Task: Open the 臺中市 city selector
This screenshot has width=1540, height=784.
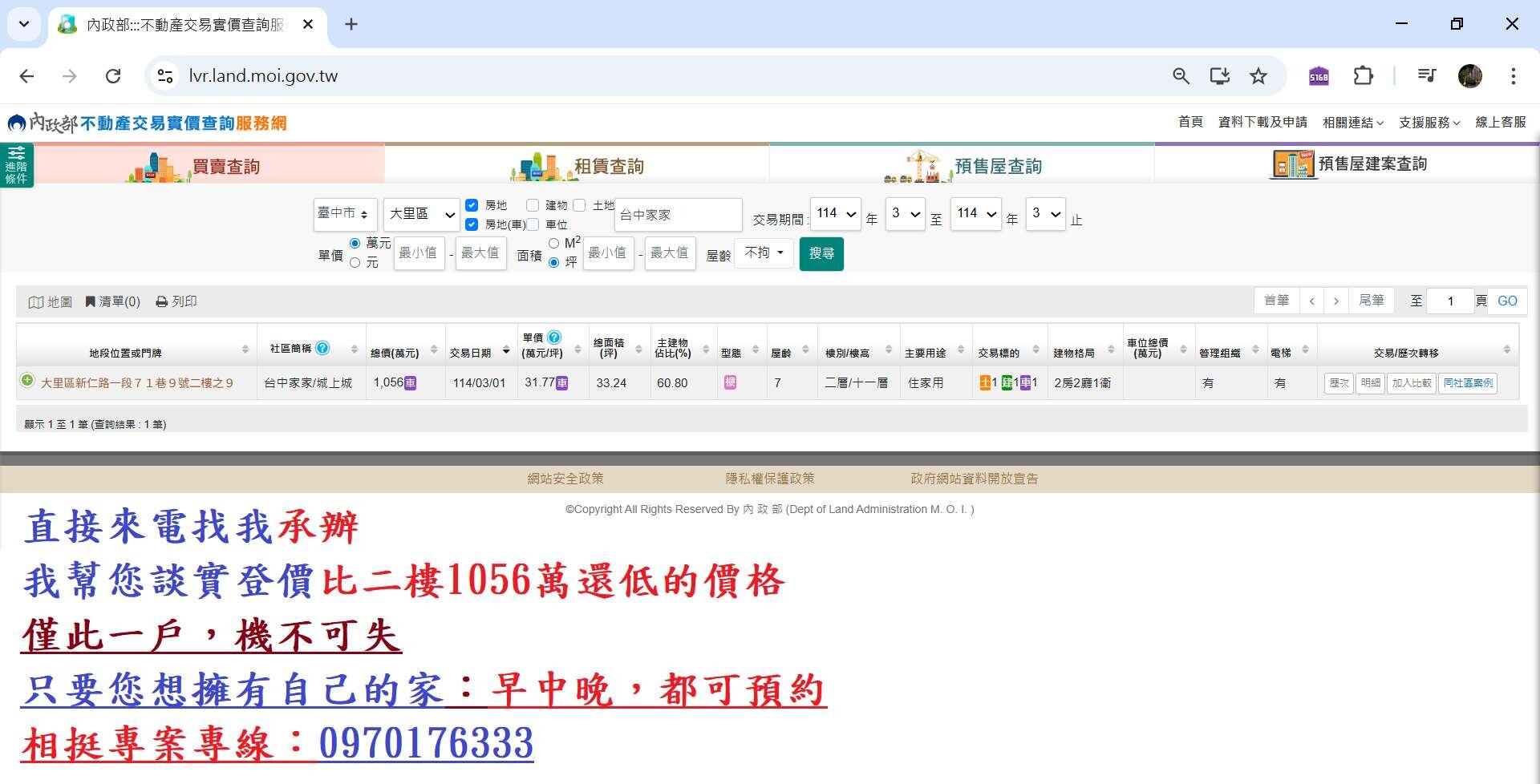Action: tap(345, 214)
